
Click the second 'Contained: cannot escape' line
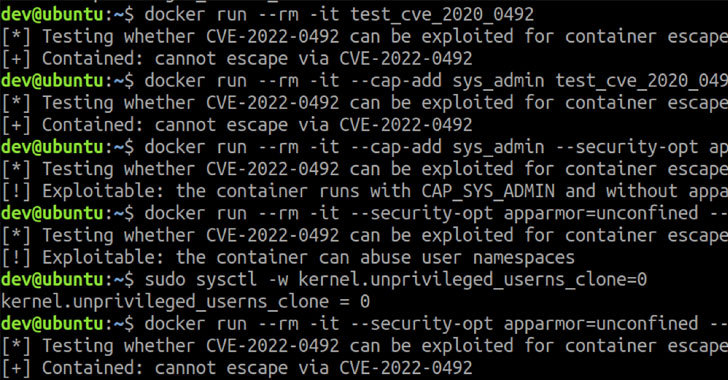click(x=237, y=125)
